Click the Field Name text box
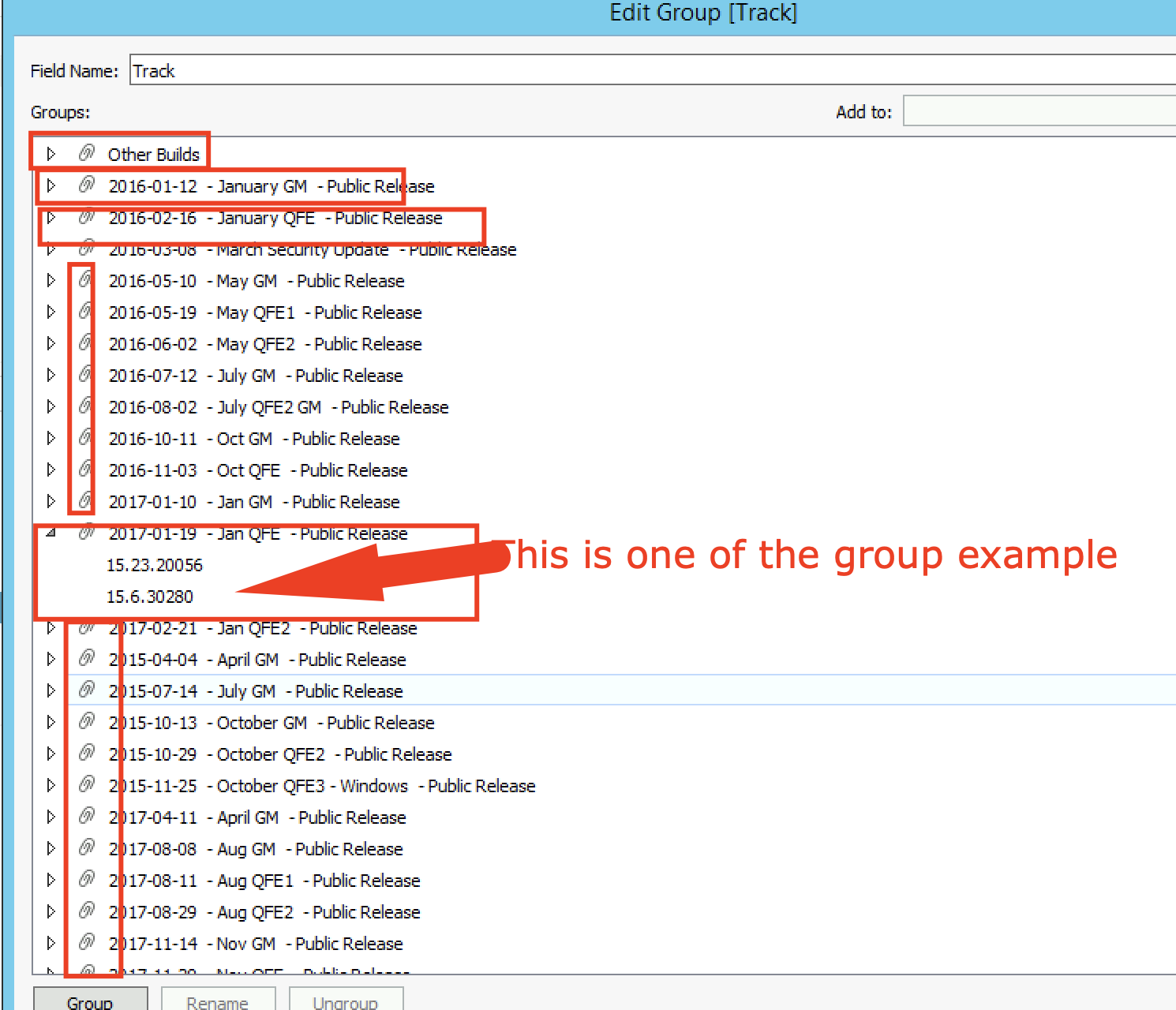The image size is (1176, 1010). [x=653, y=70]
